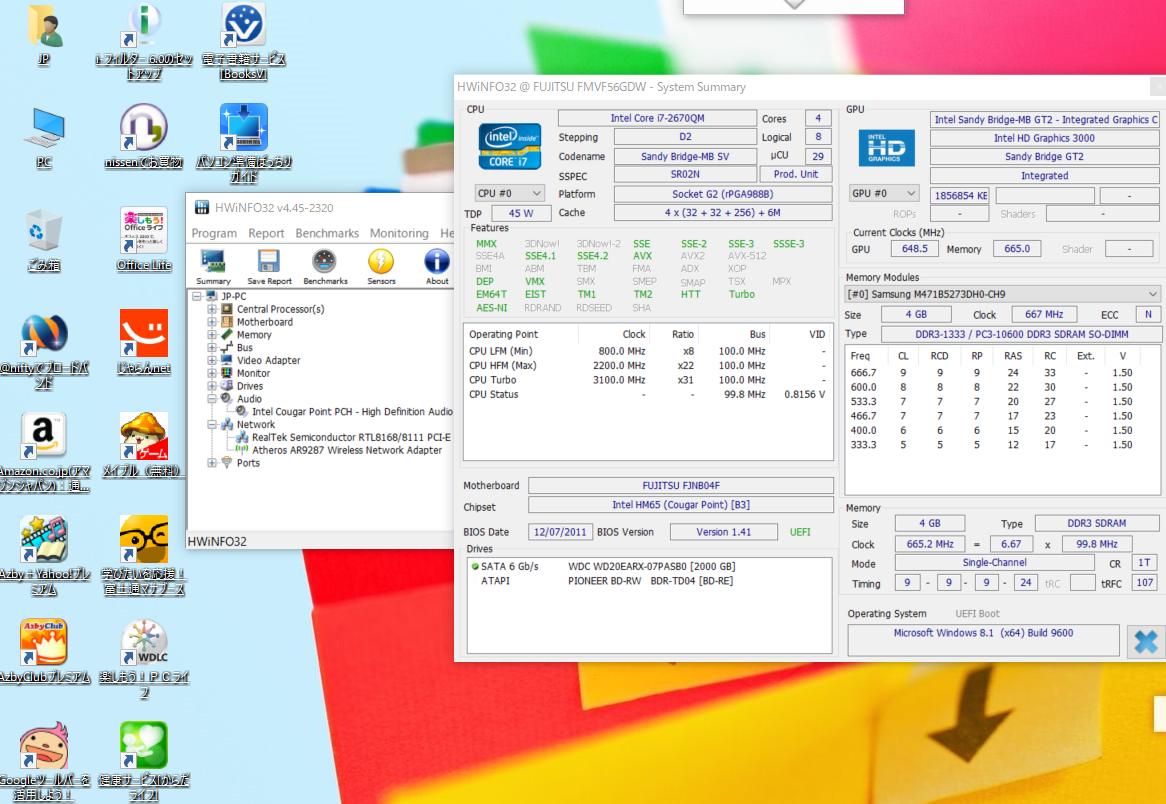Image resolution: width=1166 pixels, height=804 pixels.
Task: Click the Intel HD Graphics logo
Action: pos(886,148)
